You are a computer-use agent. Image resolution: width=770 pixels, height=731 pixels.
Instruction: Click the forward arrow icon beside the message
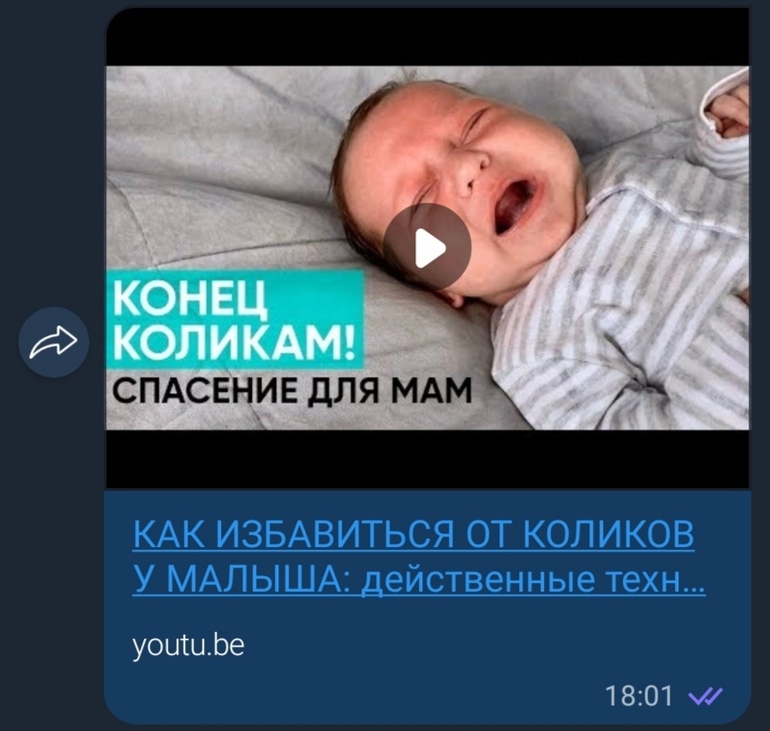tap(54, 342)
